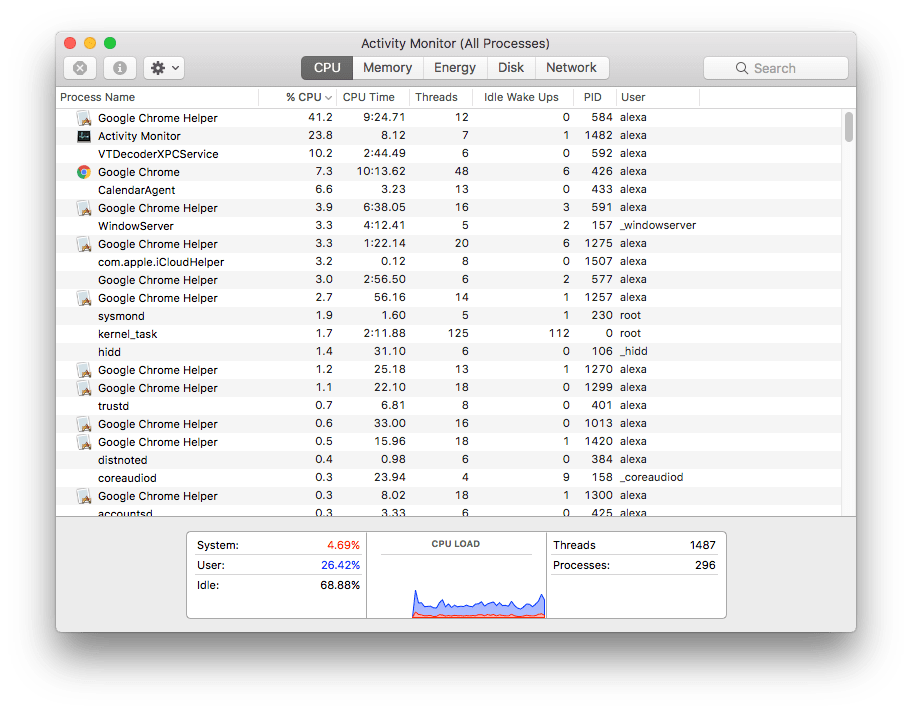Click the Google Chrome app icon
912x712 pixels.
(84, 172)
